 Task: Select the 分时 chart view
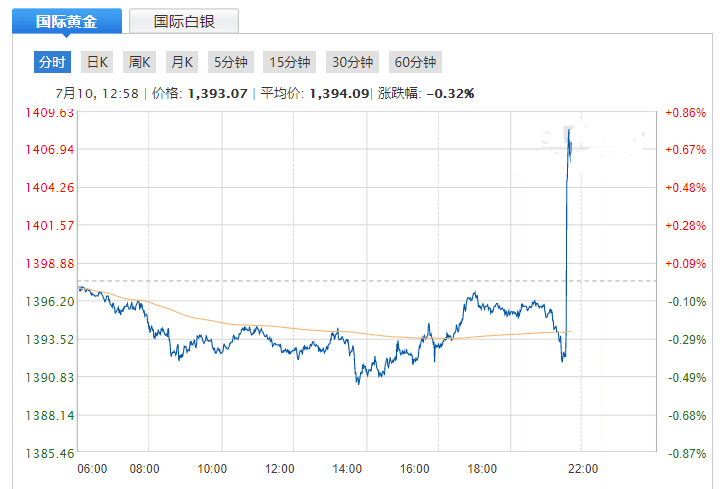point(52,62)
